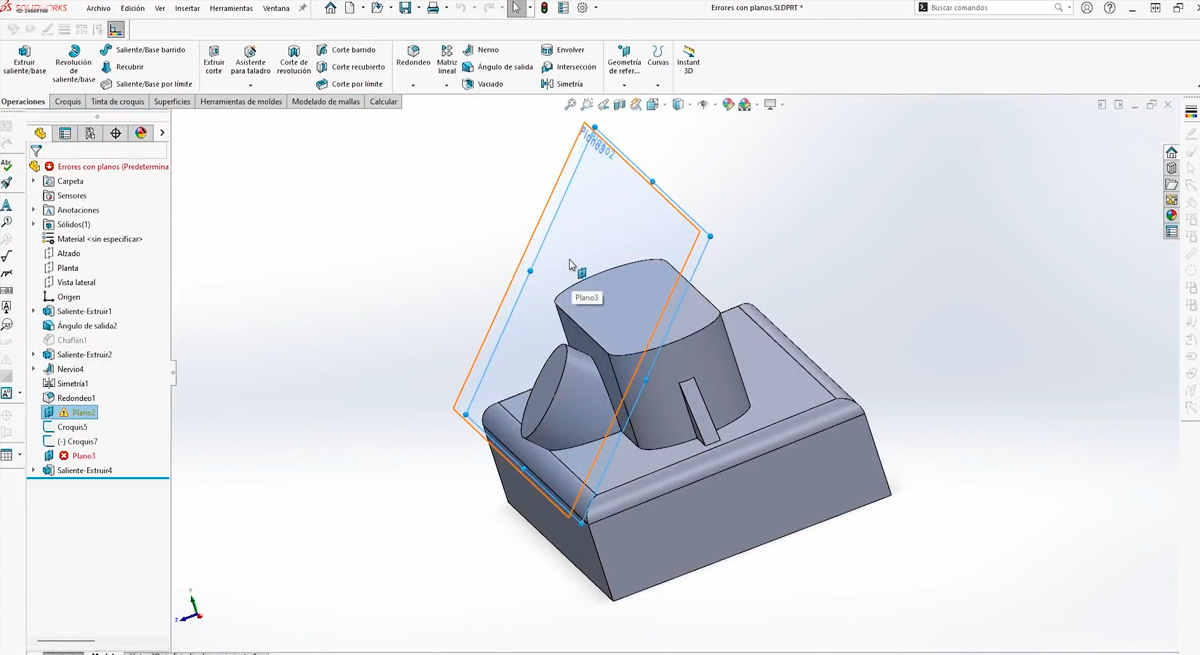1200x655 pixels.
Task: Toggle hide/show items eye icon
Action: 702,104
